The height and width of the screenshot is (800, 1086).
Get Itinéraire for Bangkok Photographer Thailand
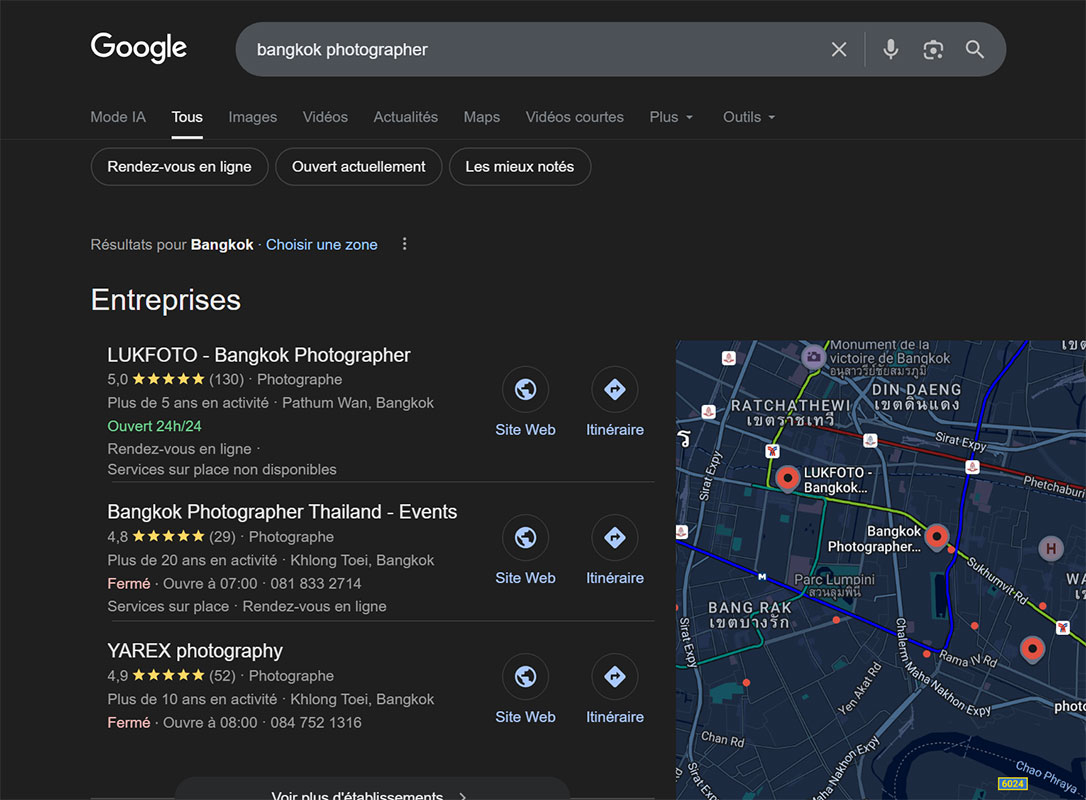614,538
